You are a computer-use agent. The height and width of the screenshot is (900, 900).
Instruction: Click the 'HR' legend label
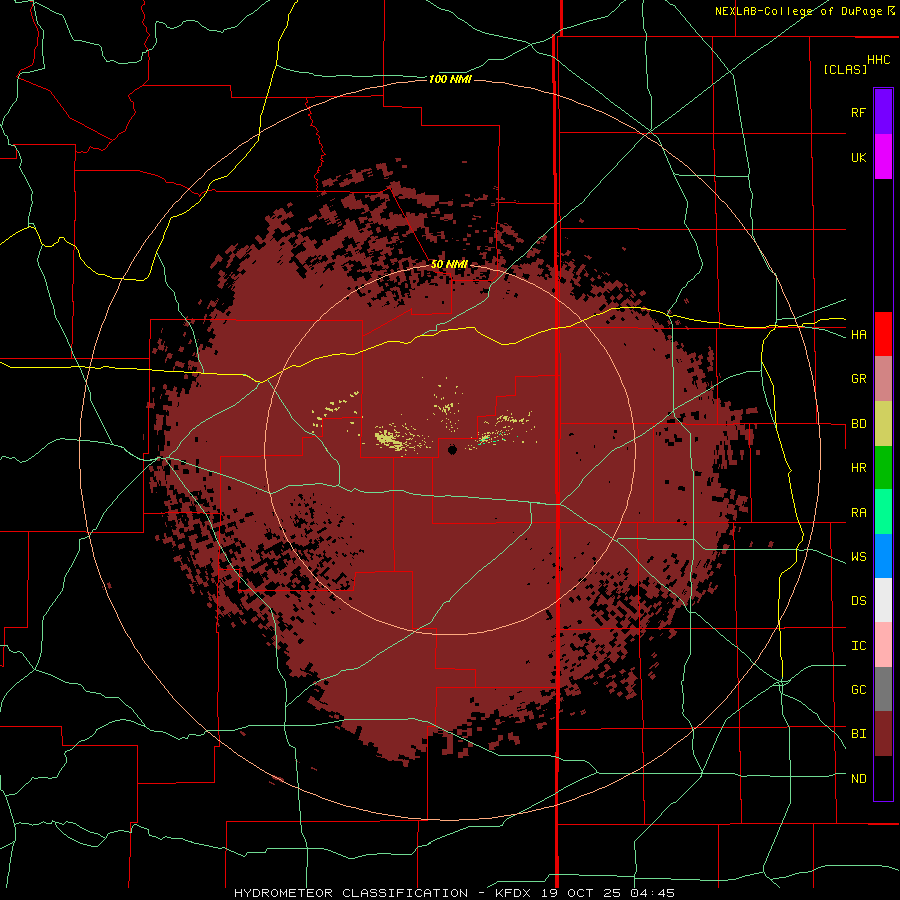pos(858,468)
